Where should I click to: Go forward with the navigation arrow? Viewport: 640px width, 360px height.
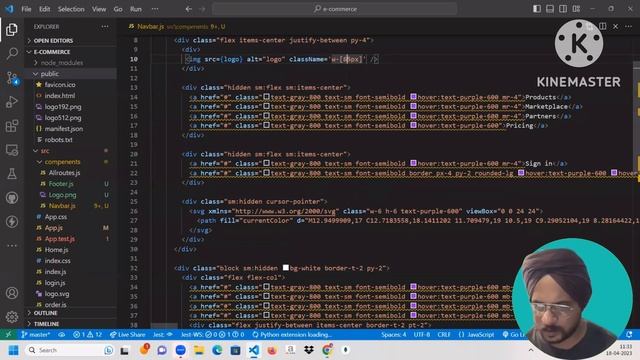coord(202,9)
